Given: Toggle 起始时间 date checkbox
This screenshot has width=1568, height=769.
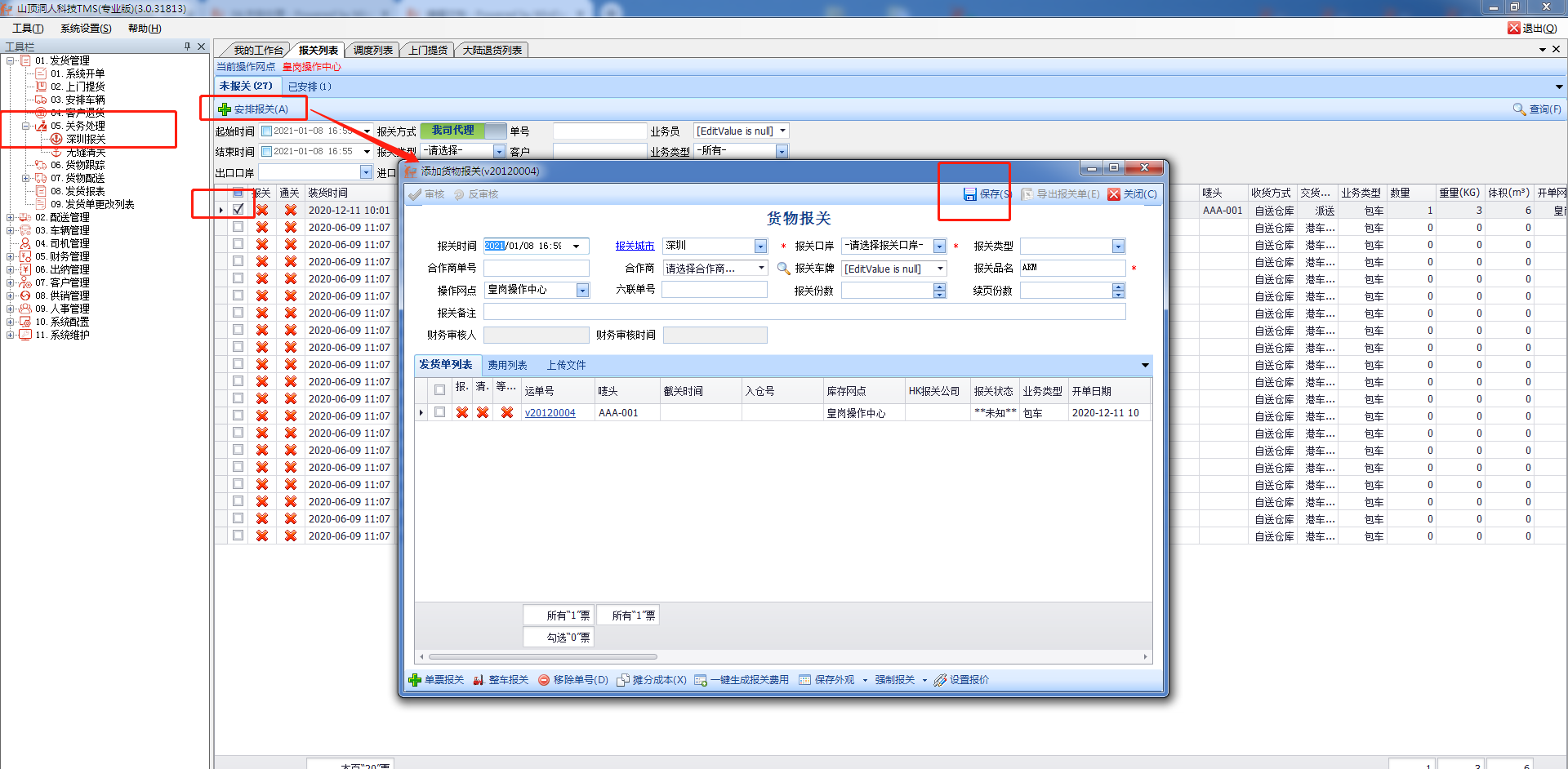Looking at the screenshot, I should [266, 131].
